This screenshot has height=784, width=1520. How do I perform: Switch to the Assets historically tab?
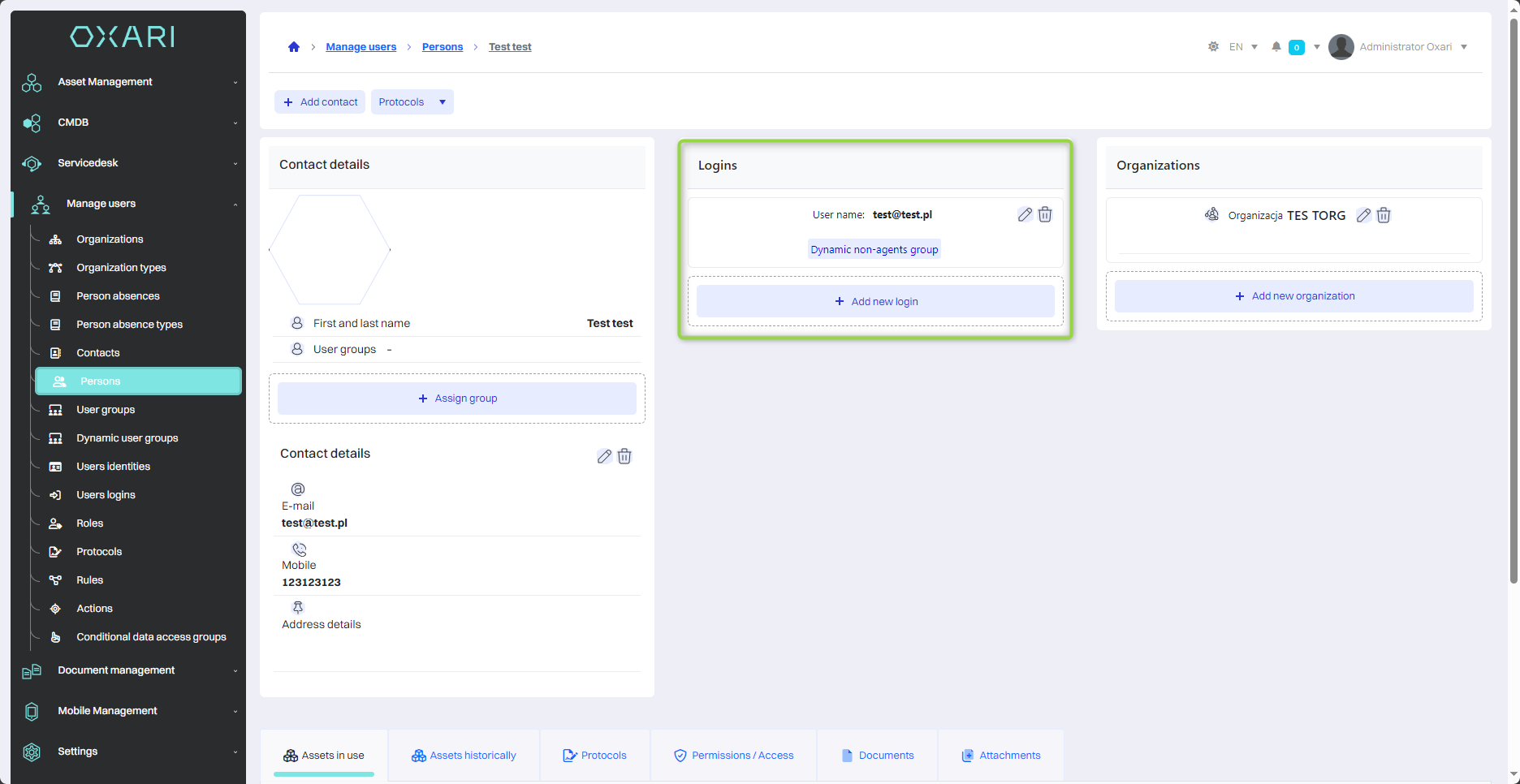pos(464,756)
